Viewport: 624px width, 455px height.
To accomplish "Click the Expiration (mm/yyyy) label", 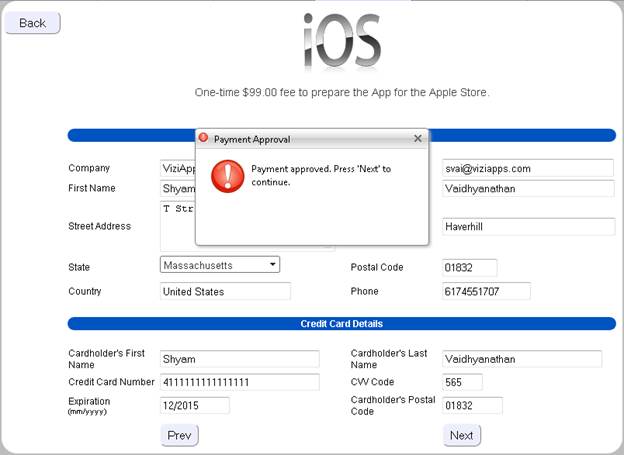I will (89, 406).
